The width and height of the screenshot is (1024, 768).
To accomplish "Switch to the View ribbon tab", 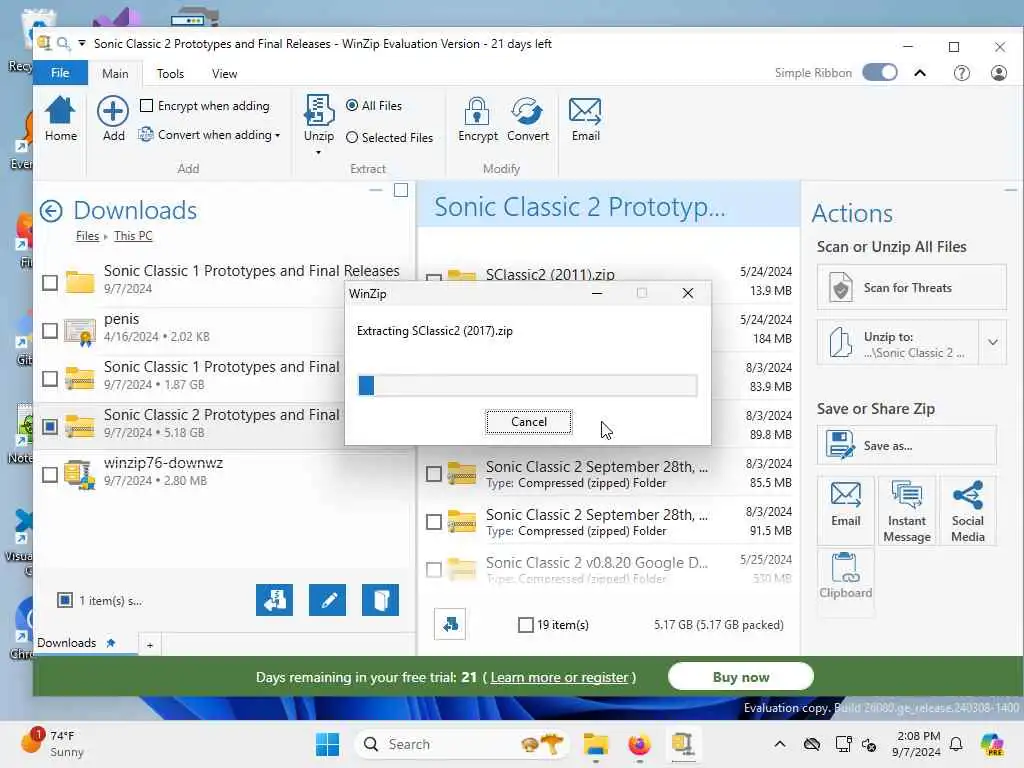I will pos(224,74).
